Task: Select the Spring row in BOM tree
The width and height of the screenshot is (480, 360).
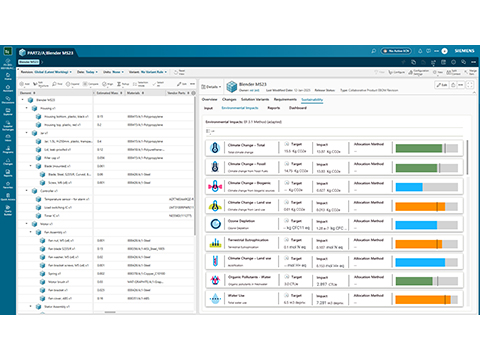Action: pos(106,273)
